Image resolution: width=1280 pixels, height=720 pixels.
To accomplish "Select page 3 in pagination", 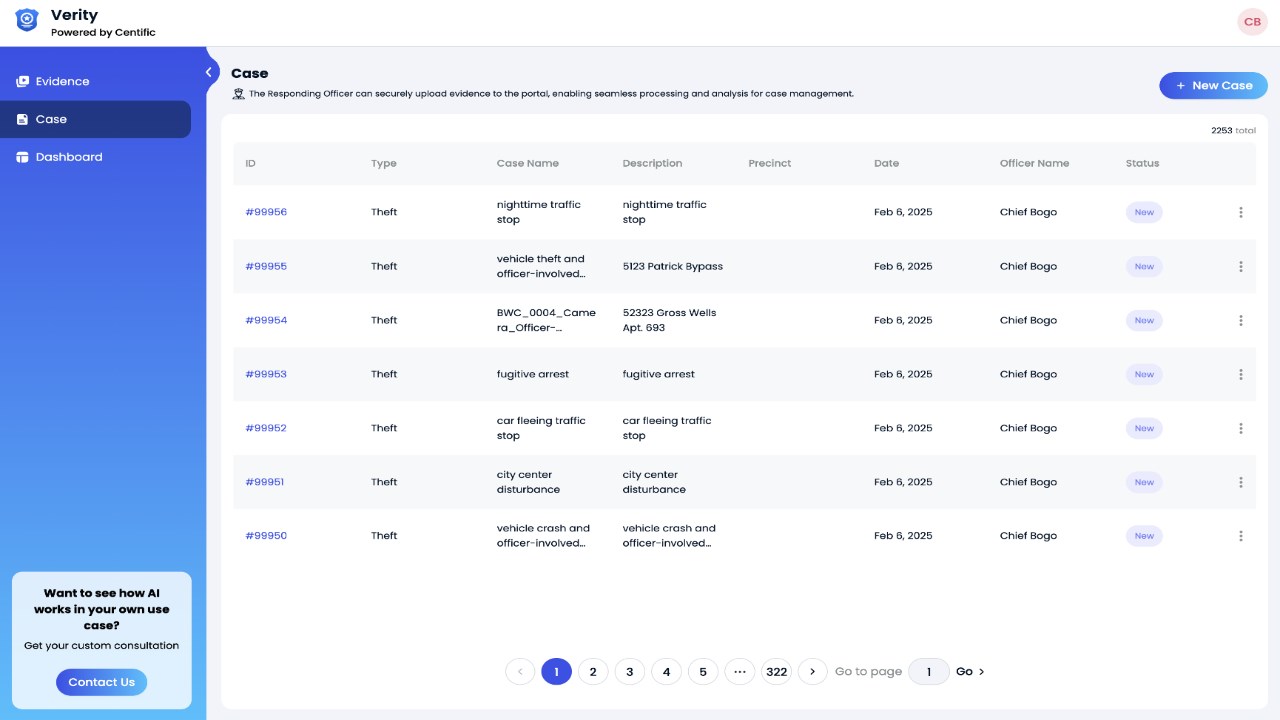I will pyautogui.click(x=629, y=672).
